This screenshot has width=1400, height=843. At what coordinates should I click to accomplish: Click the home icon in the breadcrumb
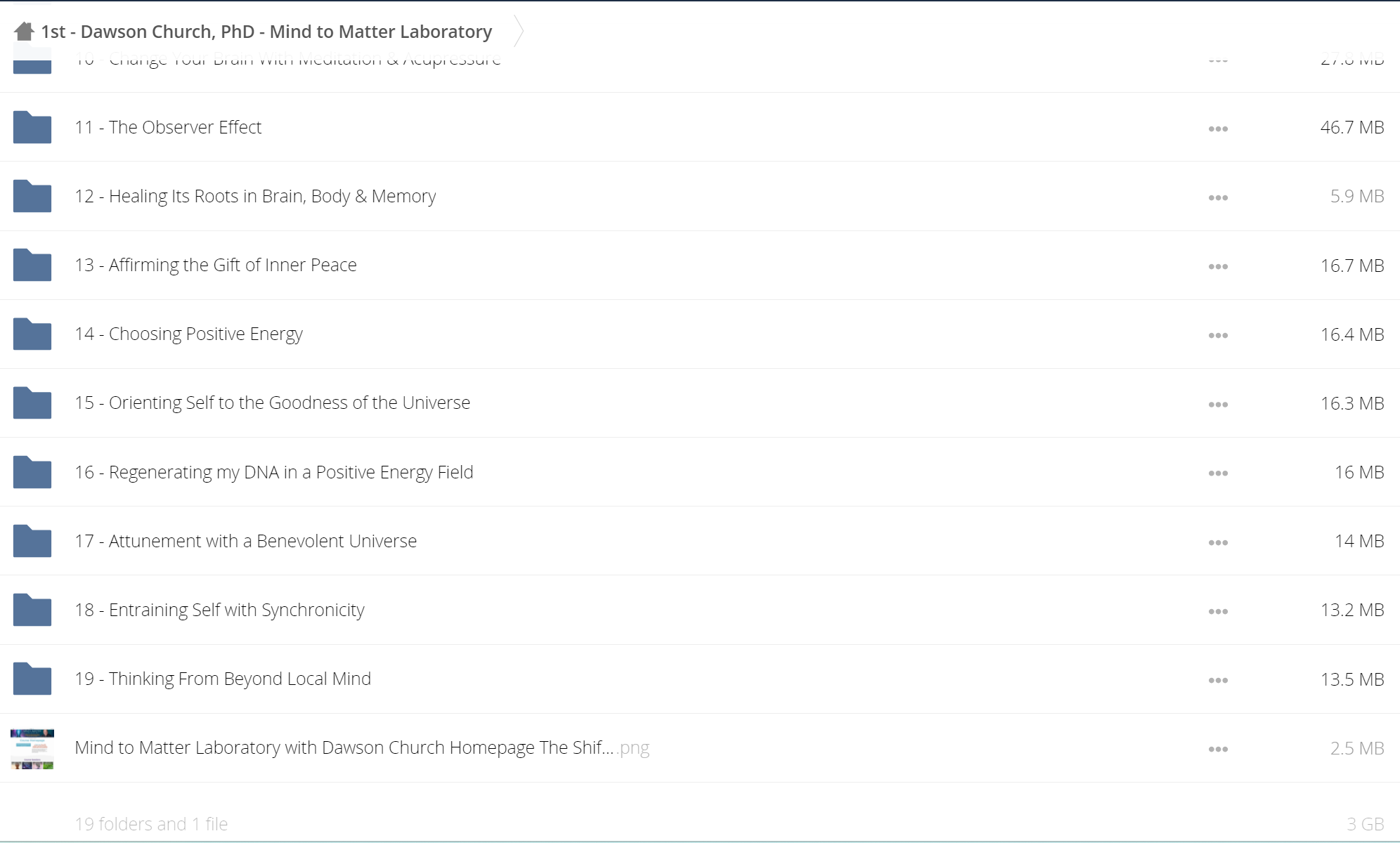(24, 32)
